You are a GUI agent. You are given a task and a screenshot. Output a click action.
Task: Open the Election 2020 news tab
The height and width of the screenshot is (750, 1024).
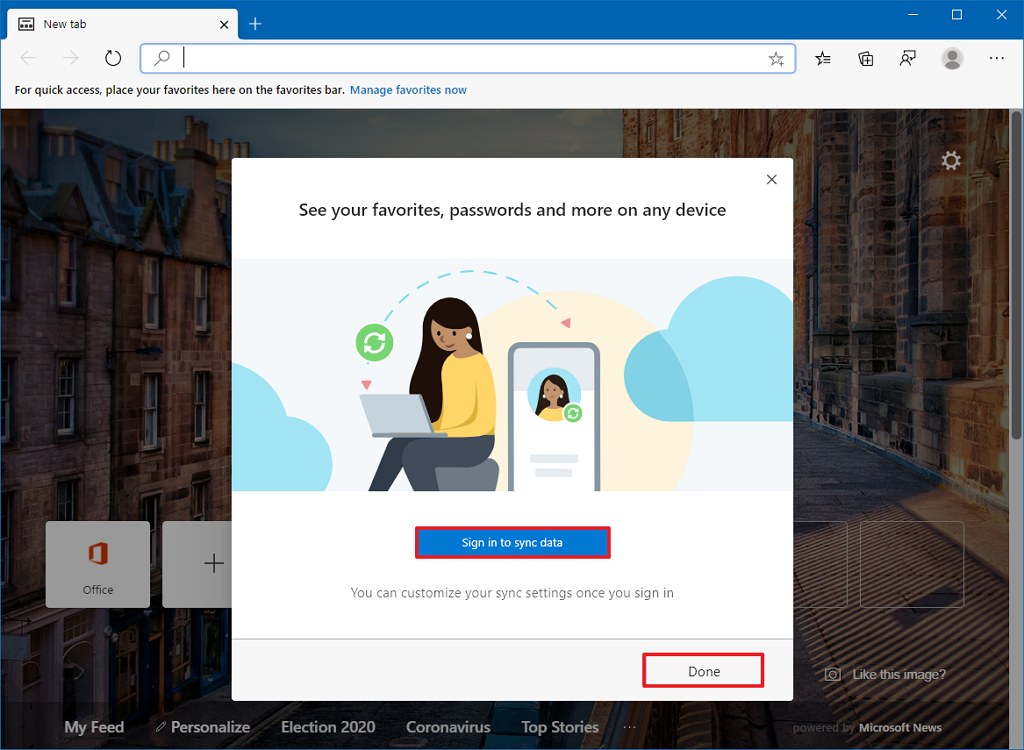pos(328,727)
